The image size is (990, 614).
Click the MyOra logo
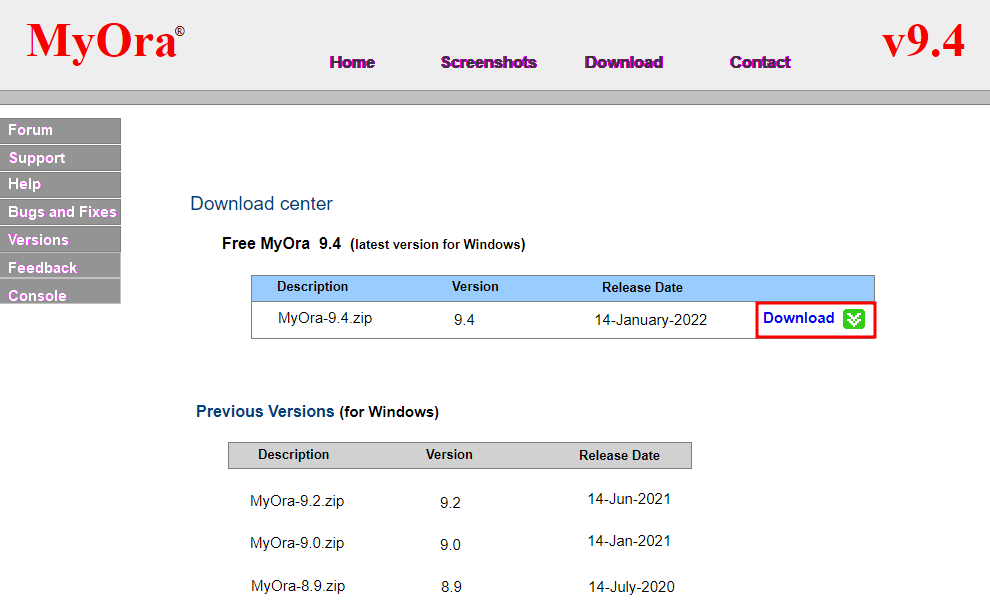(x=105, y=42)
